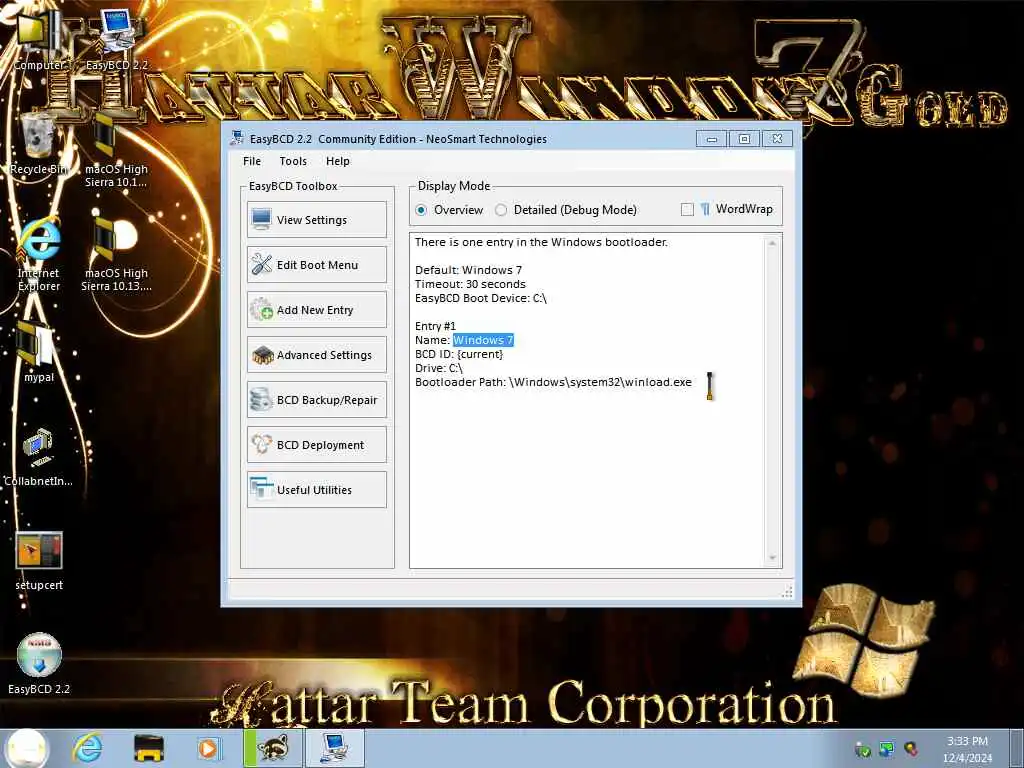
Task: Select the Computer desktop icon
Action: click(39, 40)
